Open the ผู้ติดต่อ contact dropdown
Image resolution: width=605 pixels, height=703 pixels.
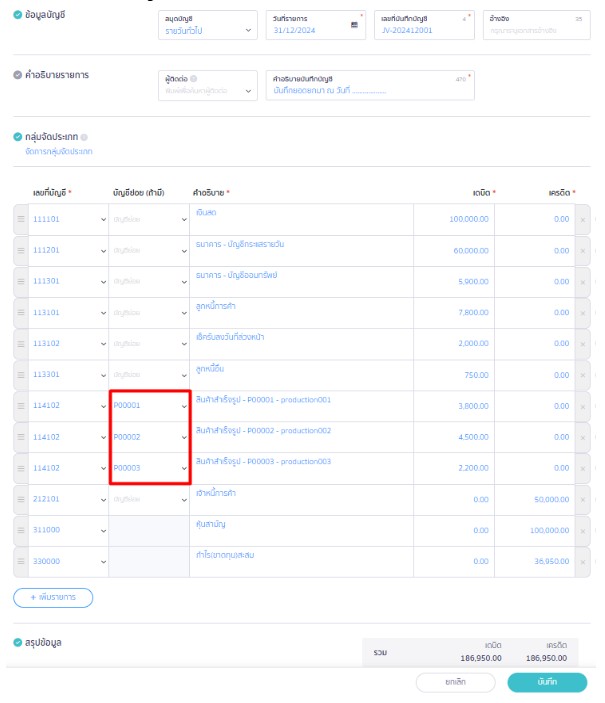(208, 91)
